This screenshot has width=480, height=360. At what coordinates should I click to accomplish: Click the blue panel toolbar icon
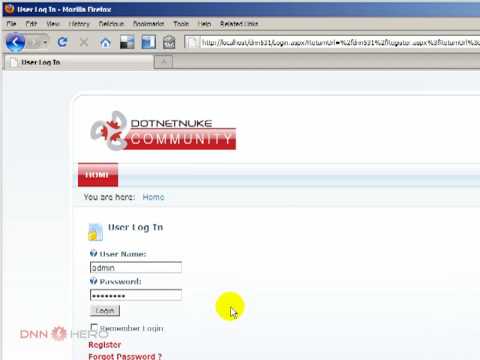pos(148,42)
